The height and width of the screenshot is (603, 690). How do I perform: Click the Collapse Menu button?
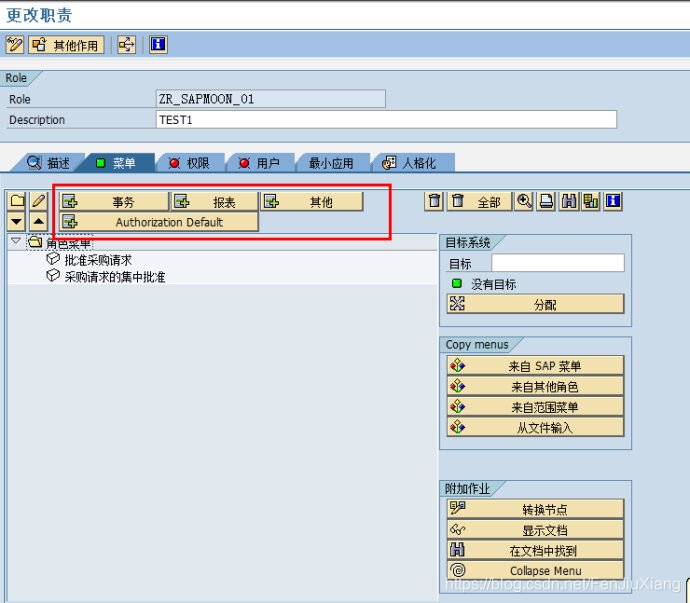[536, 570]
